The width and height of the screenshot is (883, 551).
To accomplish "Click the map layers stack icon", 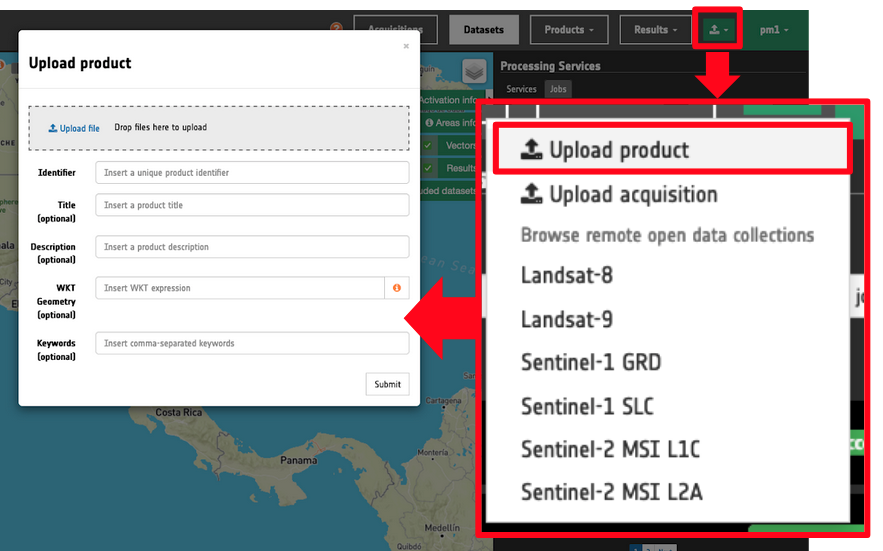I will (x=474, y=71).
